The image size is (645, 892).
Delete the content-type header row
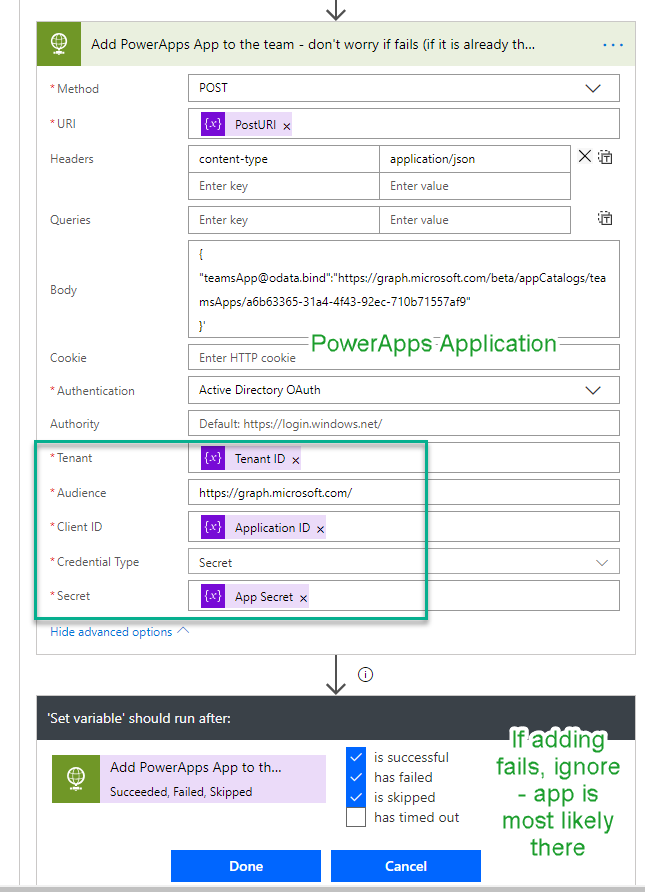[x=586, y=156]
